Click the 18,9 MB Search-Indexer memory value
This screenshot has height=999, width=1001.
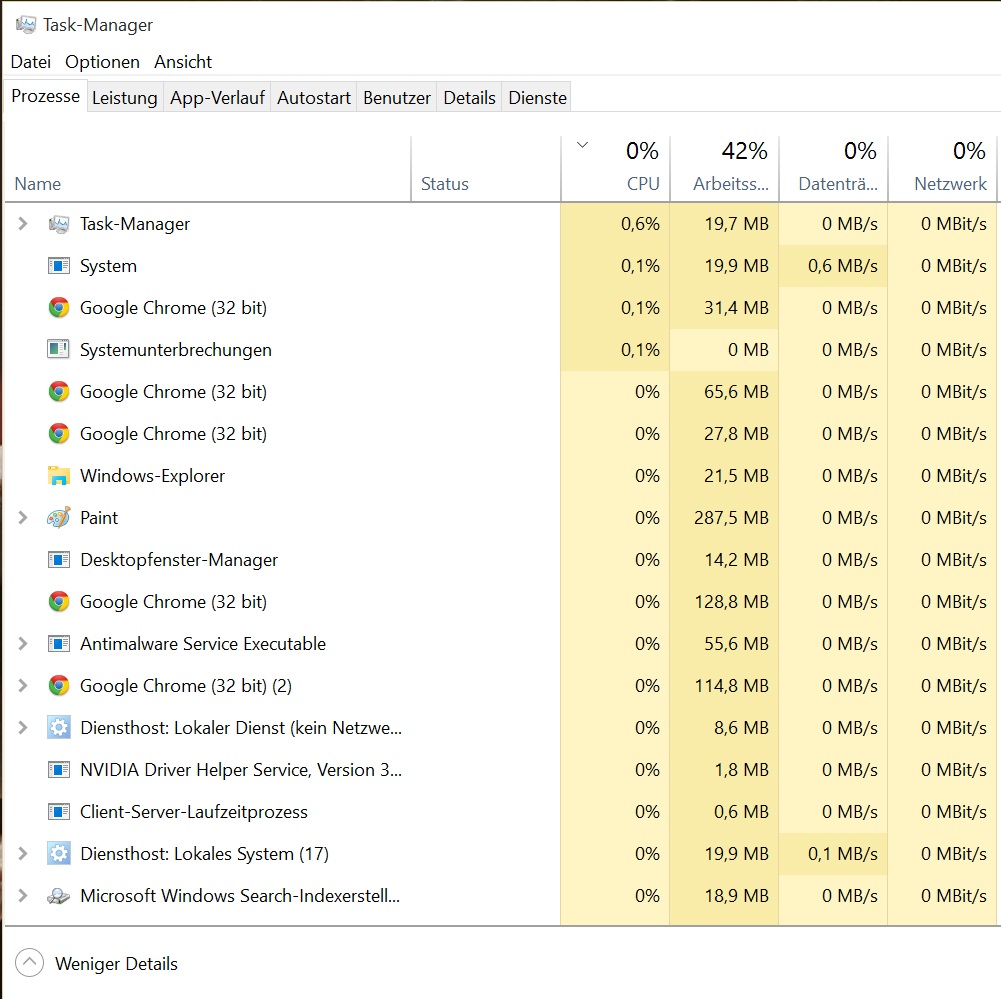[x=736, y=896]
